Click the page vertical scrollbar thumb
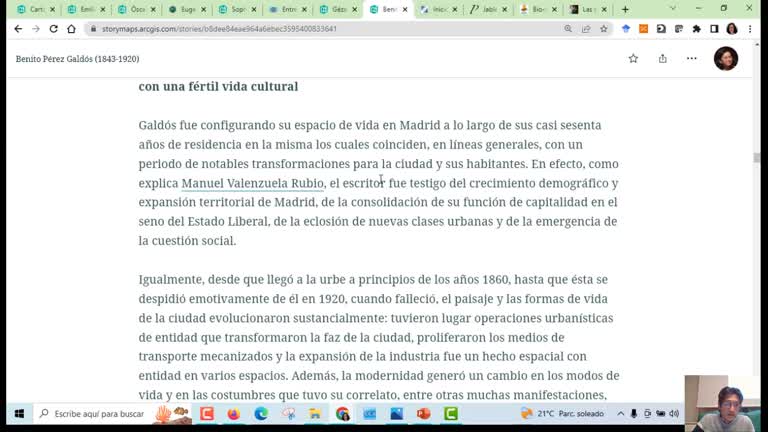This screenshot has height=432, width=768. (x=757, y=158)
